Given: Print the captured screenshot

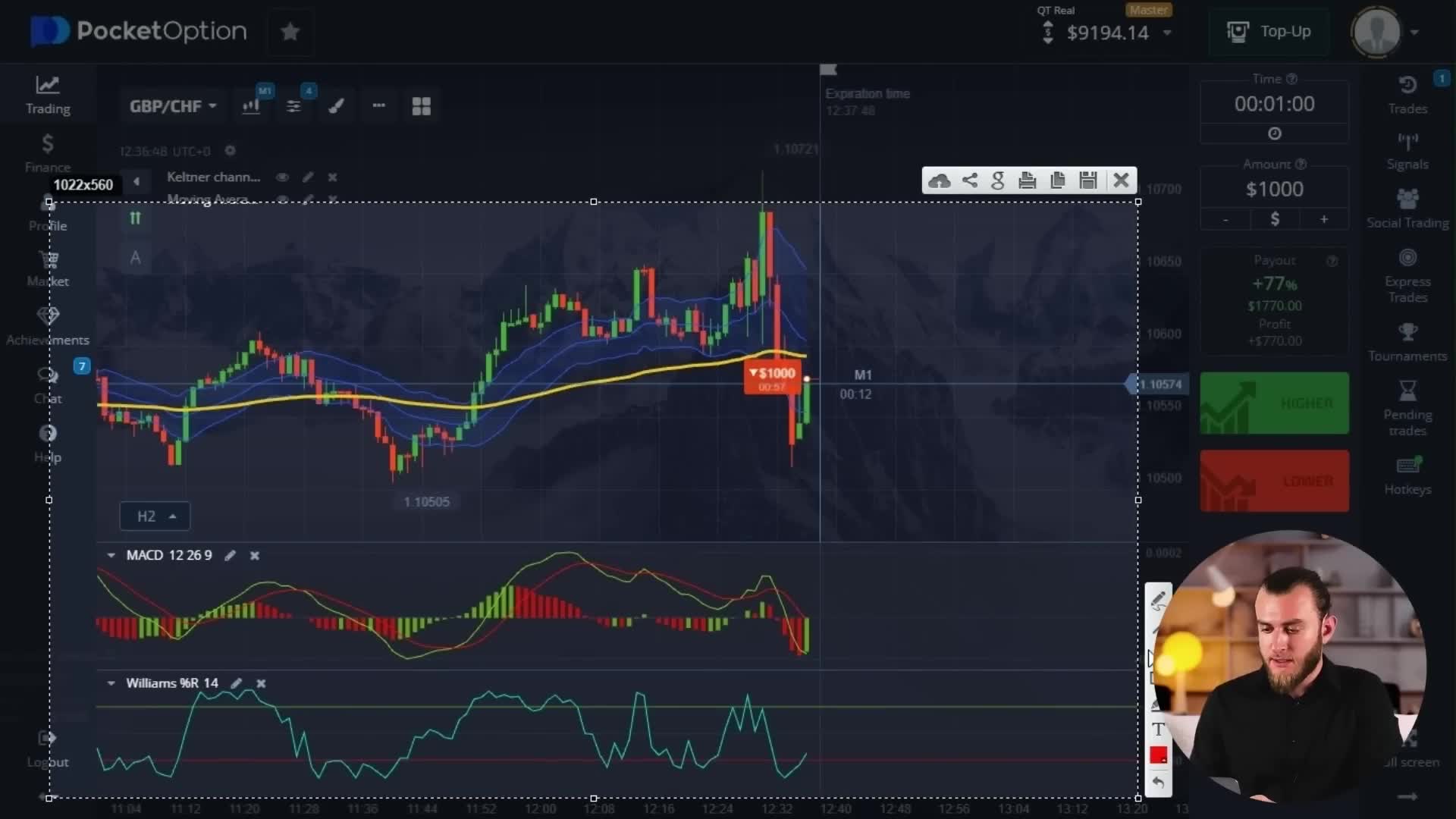Looking at the screenshot, I should point(1028,180).
